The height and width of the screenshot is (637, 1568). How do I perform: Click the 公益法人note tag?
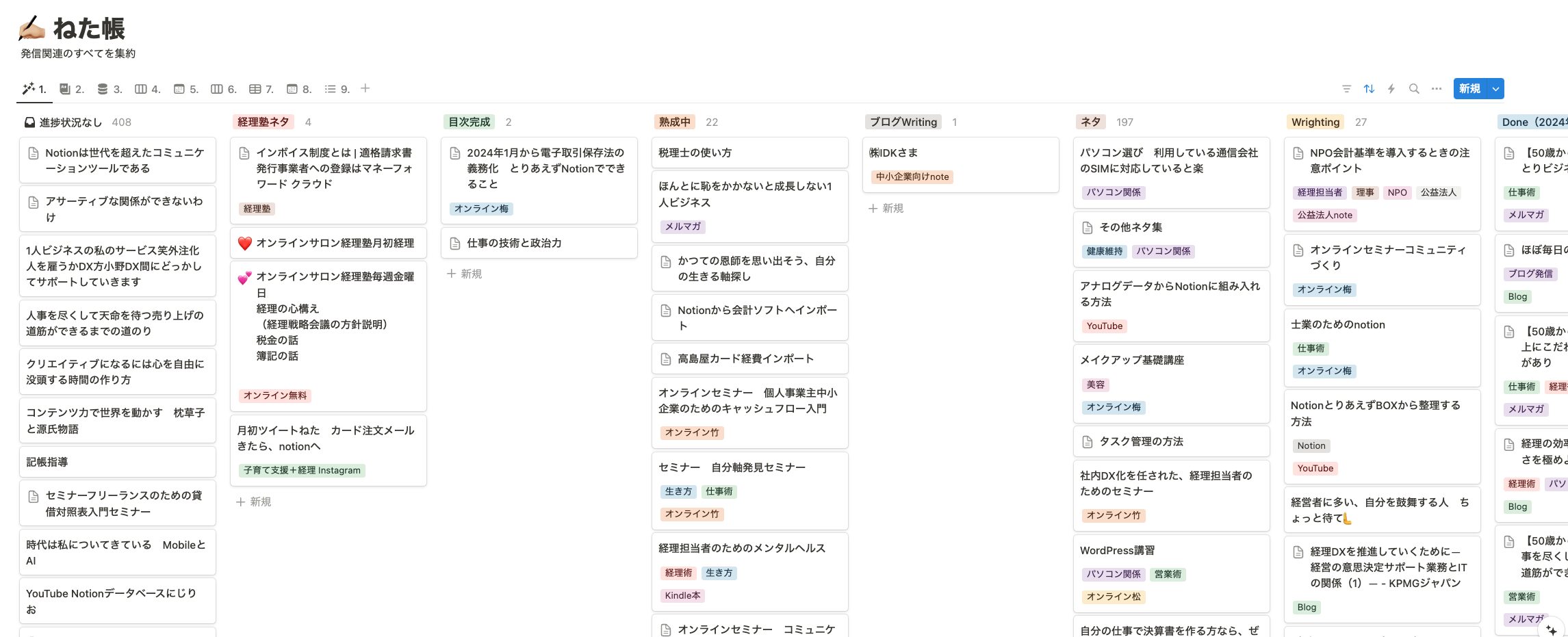[1325, 215]
